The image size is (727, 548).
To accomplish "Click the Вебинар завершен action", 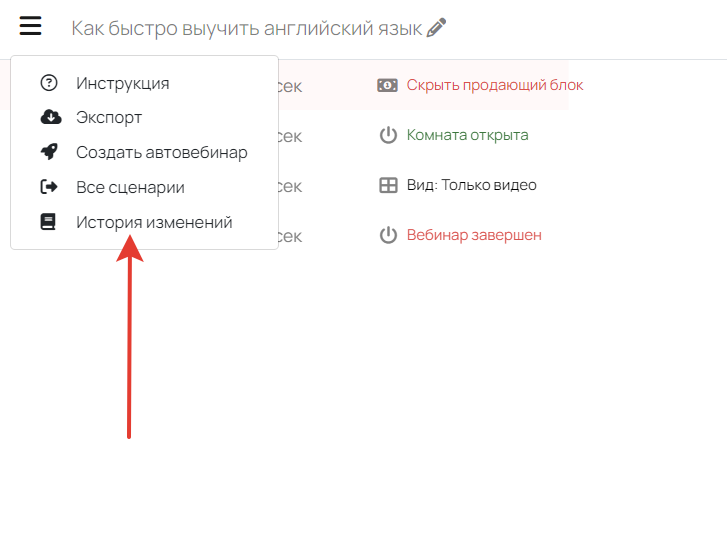I will (x=474, y=235).
